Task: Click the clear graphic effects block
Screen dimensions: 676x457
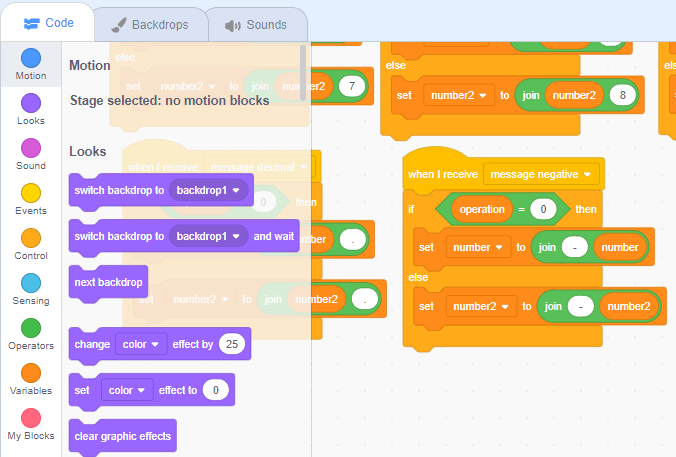Action: [123, 436]
